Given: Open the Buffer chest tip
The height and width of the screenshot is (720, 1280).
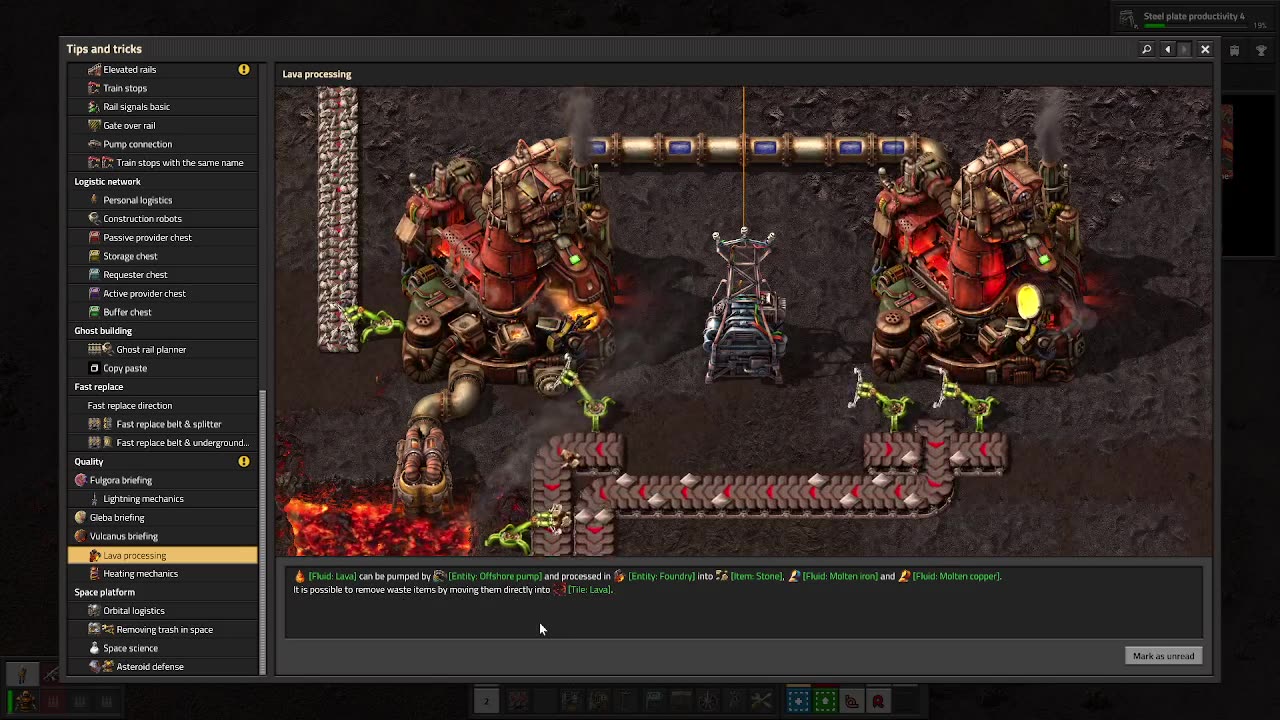Looking at the screenshot, I should pyautogui.click(x=162, y=312).
